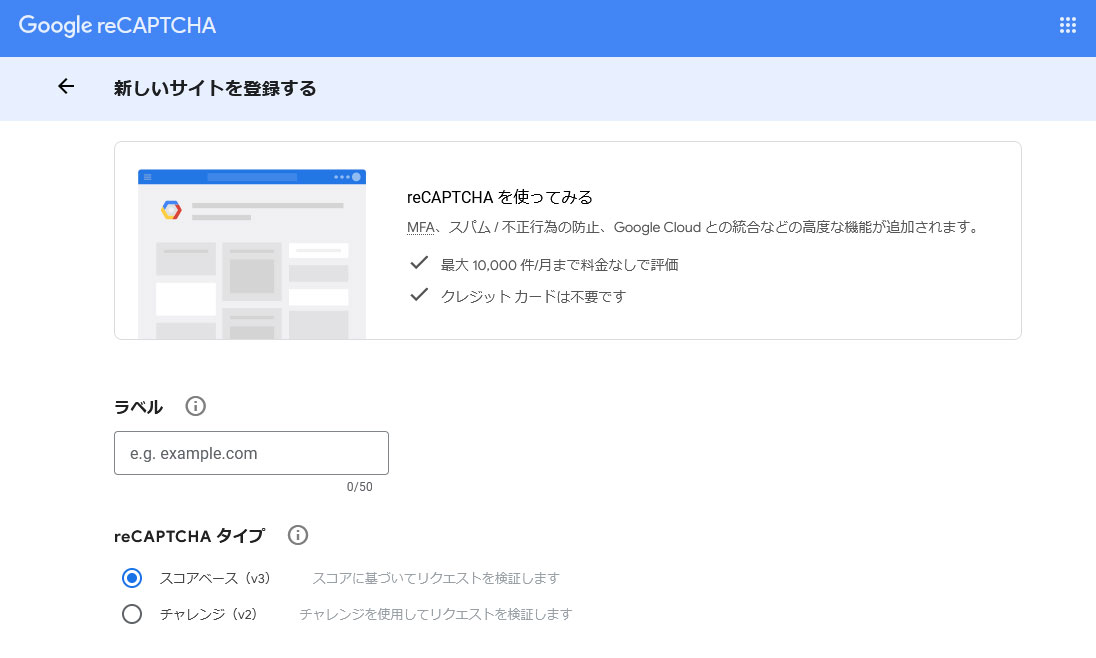Open the Google apps grid icon
The width and height of the screenshot is (1096, 658).
[x=1067, y=26]
